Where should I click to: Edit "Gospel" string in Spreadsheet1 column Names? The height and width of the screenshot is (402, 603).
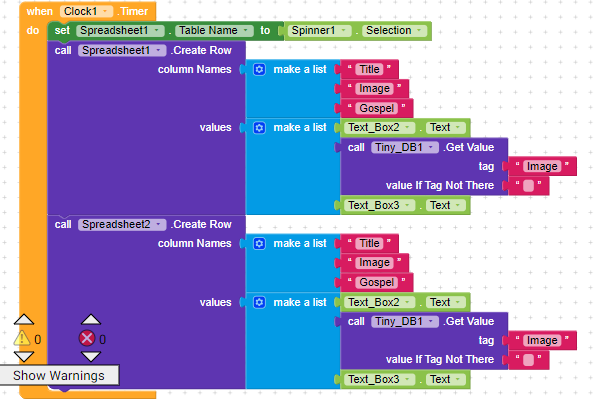tap(376, 108)
